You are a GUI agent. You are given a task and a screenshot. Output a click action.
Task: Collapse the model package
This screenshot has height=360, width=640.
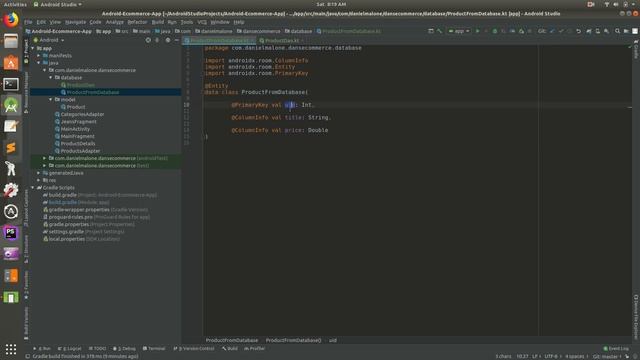pos(51,100)
